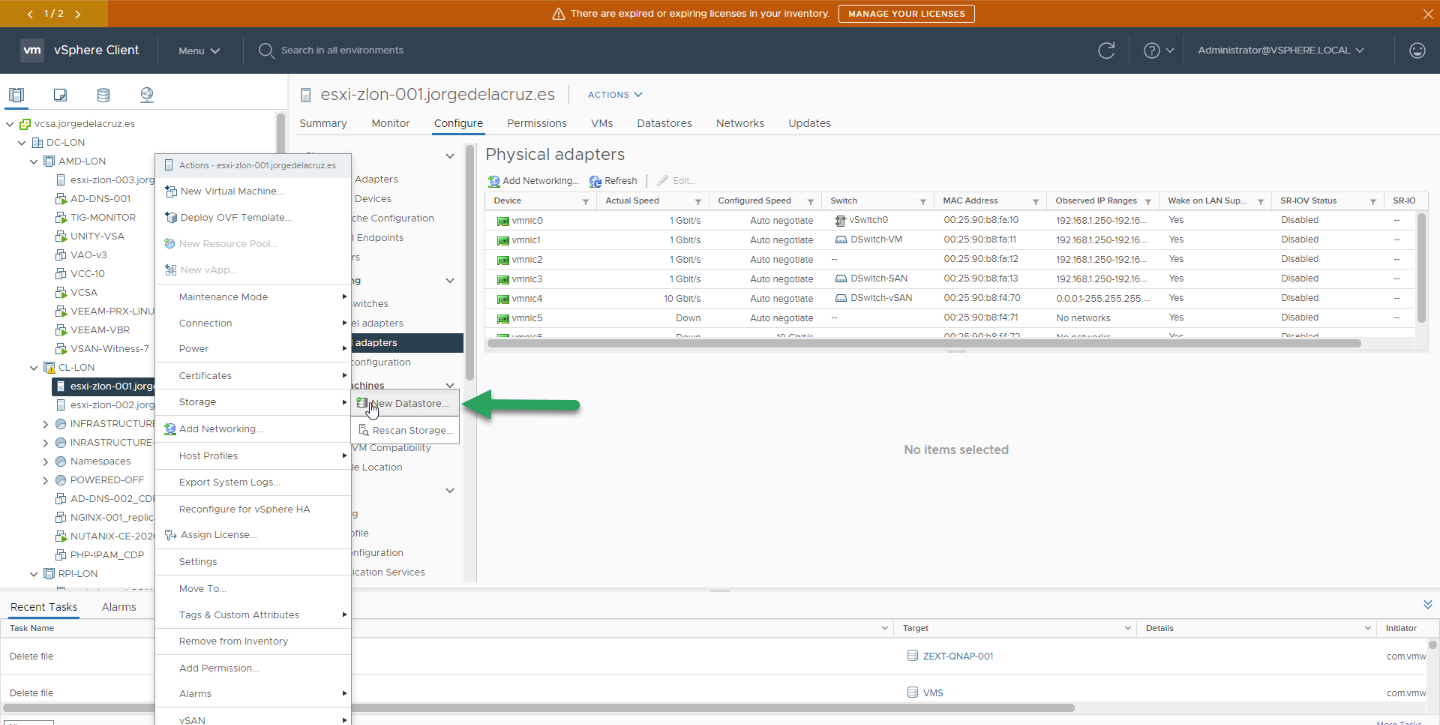Click the DSwitch-vSAN switch icon
This screenshot has height=725, width=1440.
point(841,298)
